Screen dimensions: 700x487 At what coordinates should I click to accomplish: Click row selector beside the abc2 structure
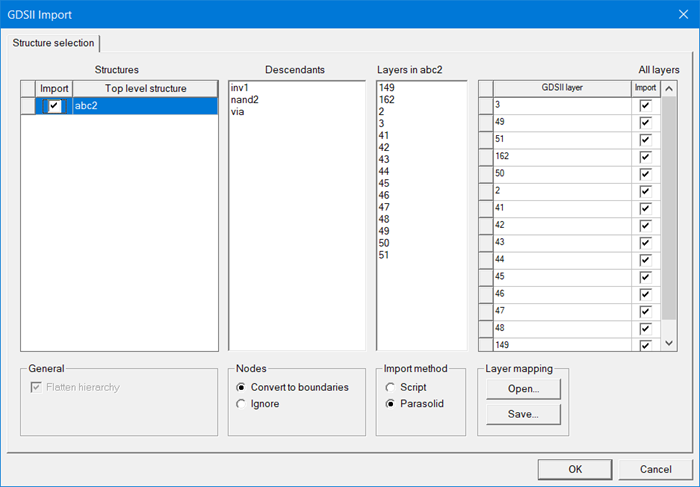pyautogui.click(x=28, y=106)
